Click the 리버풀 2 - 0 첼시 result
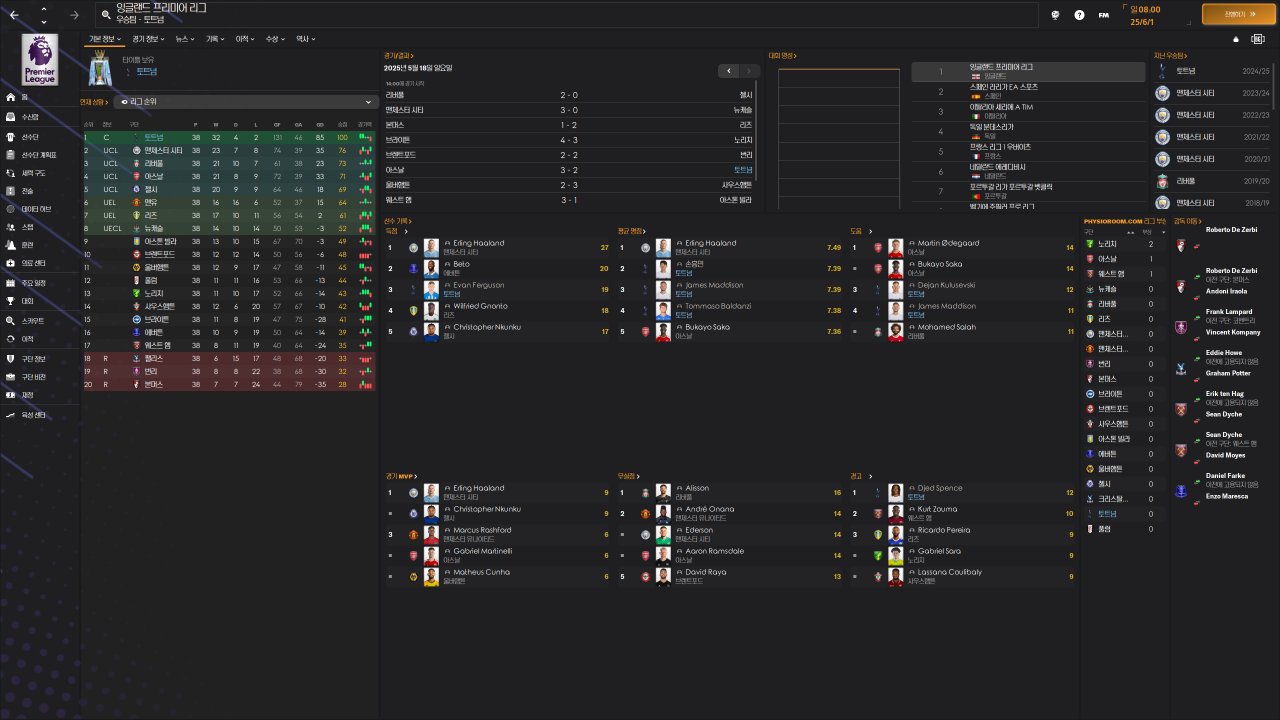 [x=569, y=95]
